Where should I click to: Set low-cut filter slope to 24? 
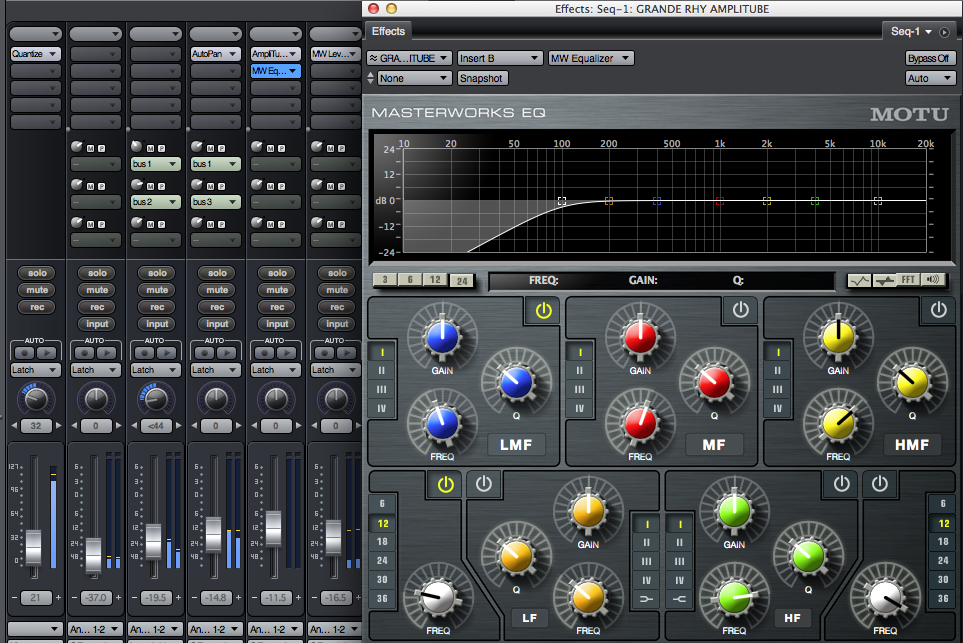click(382, 561)
